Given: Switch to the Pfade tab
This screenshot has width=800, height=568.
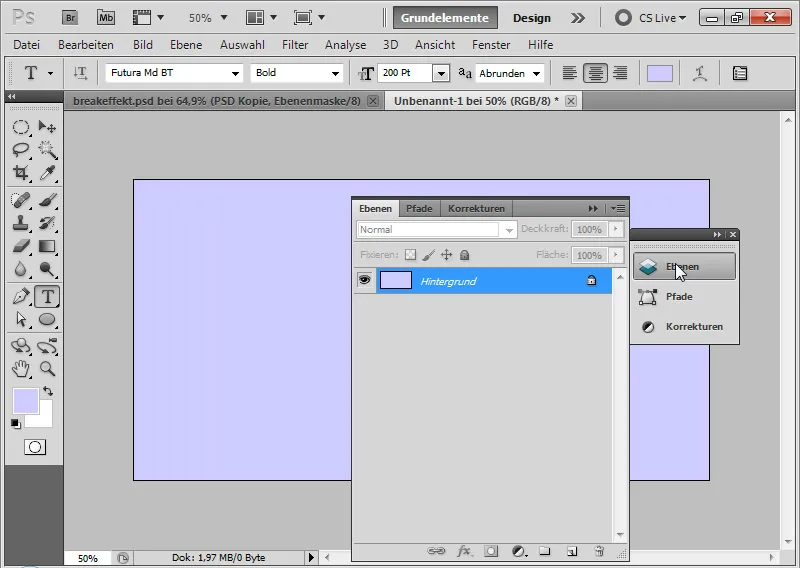Looking at the screenshot, I should tap(419, 208).
